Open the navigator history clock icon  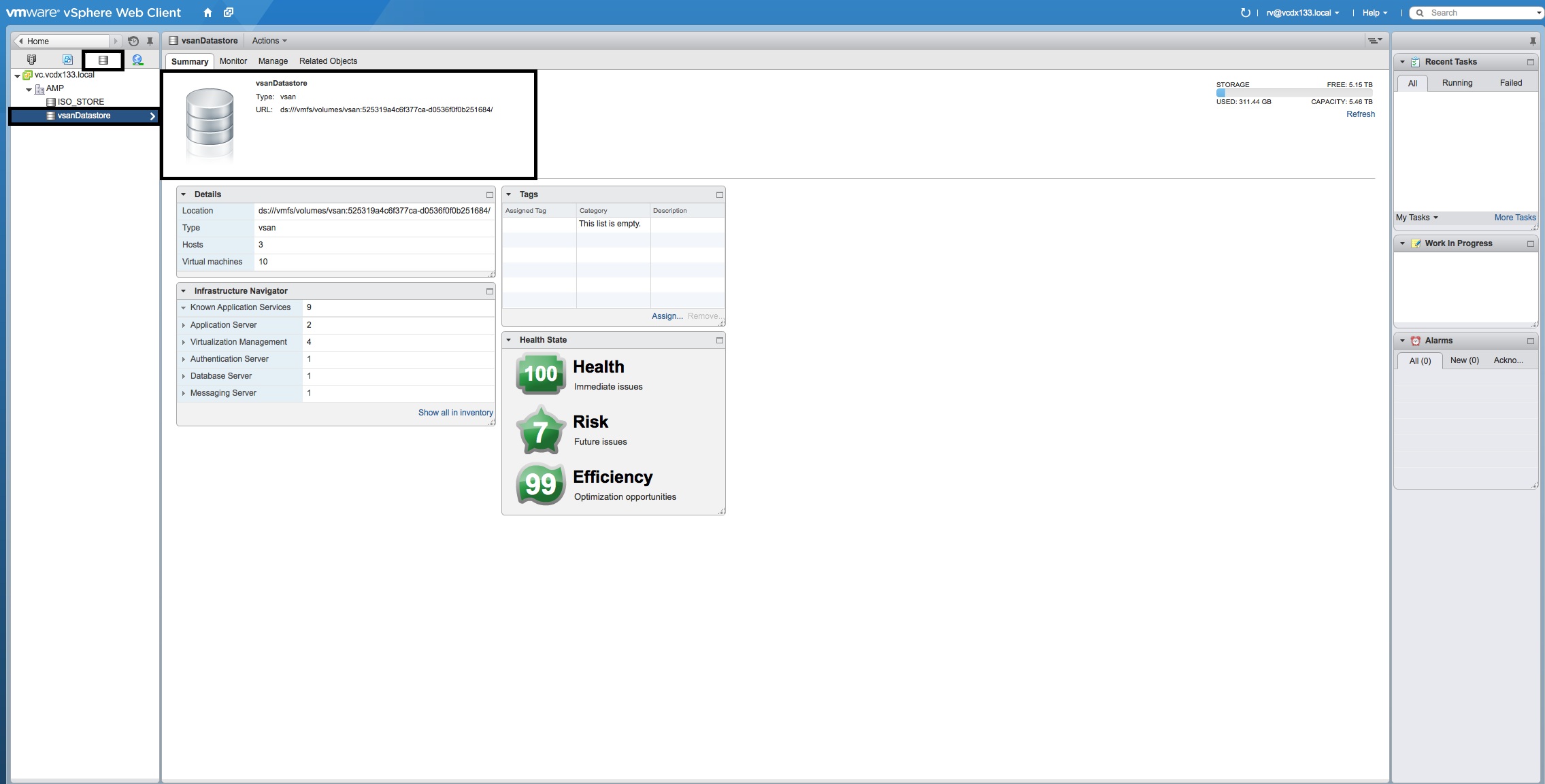coord(133,41)
